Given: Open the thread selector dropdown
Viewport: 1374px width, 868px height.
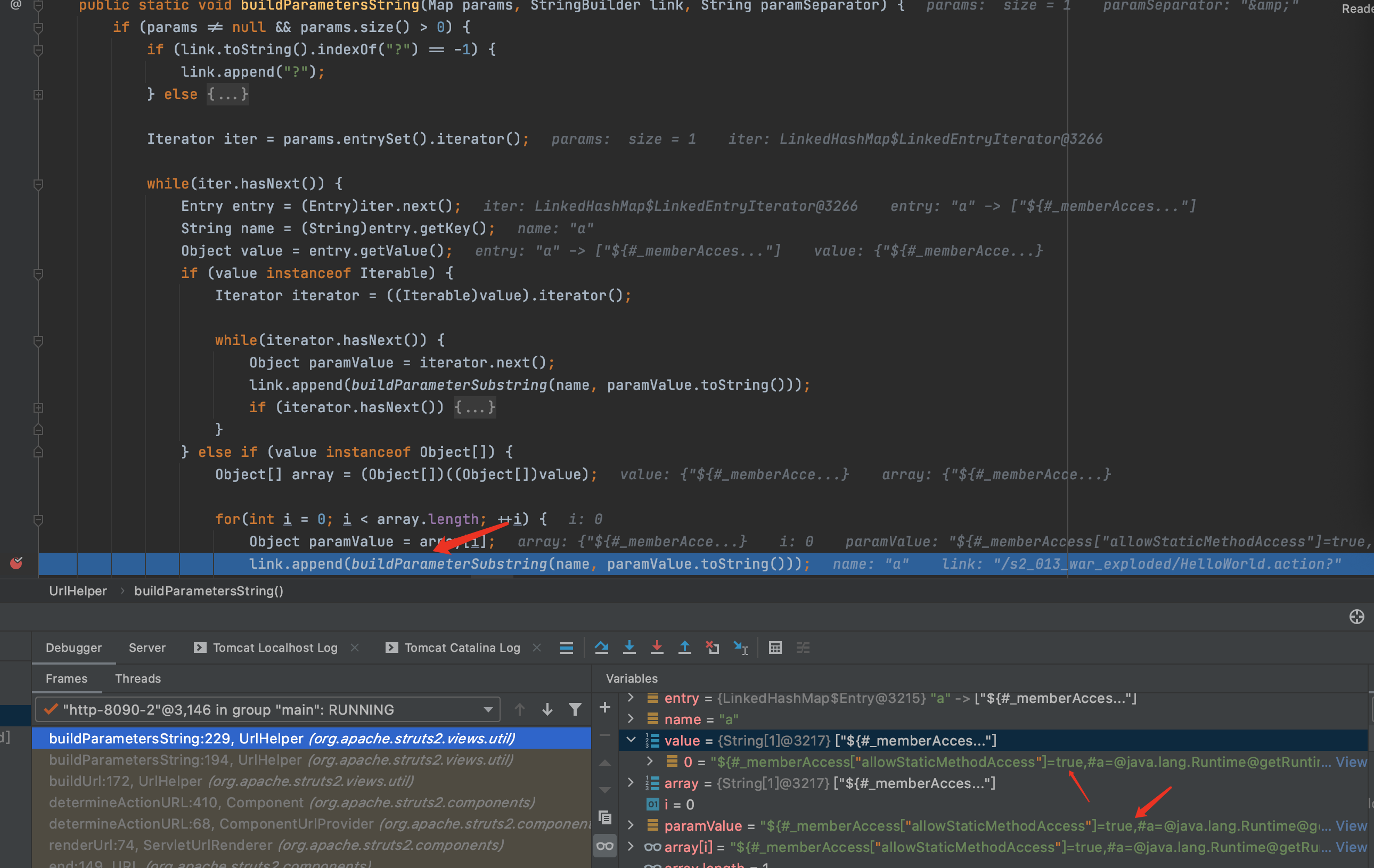Looking at the screenshot, I should [x=267, y=709].
